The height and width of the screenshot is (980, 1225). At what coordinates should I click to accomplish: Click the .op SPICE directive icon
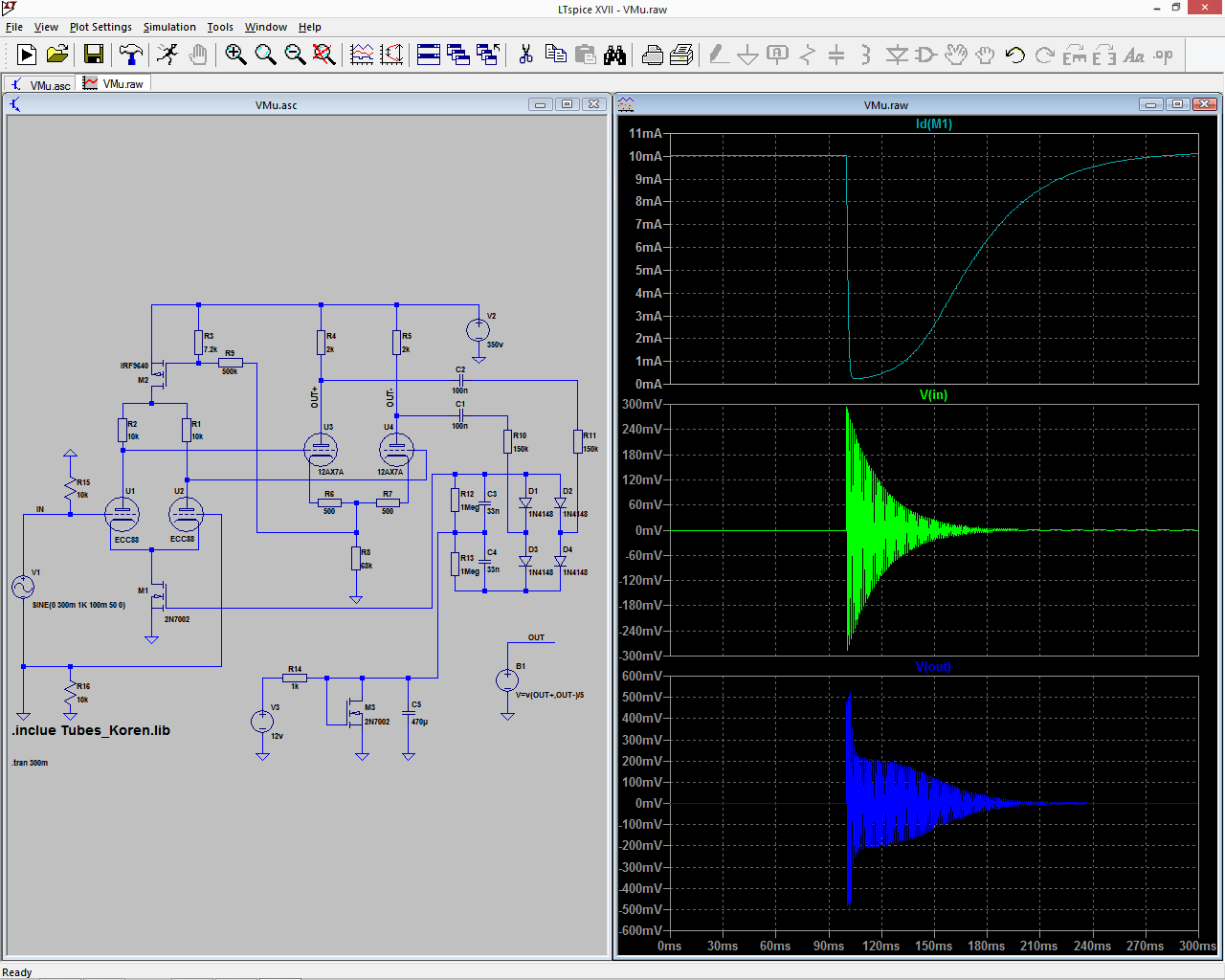[1163, 55]
